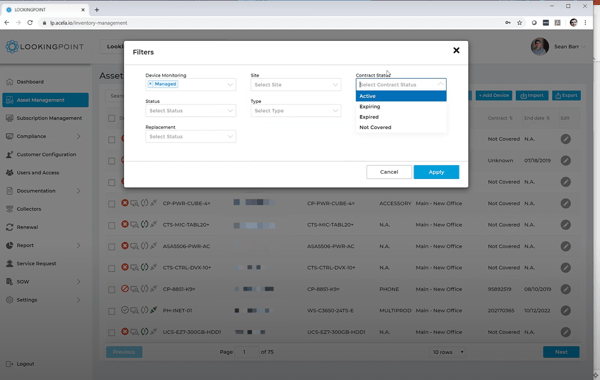Bookmark this page with star icon
The image size is (600, 380).
coord(519,23)
